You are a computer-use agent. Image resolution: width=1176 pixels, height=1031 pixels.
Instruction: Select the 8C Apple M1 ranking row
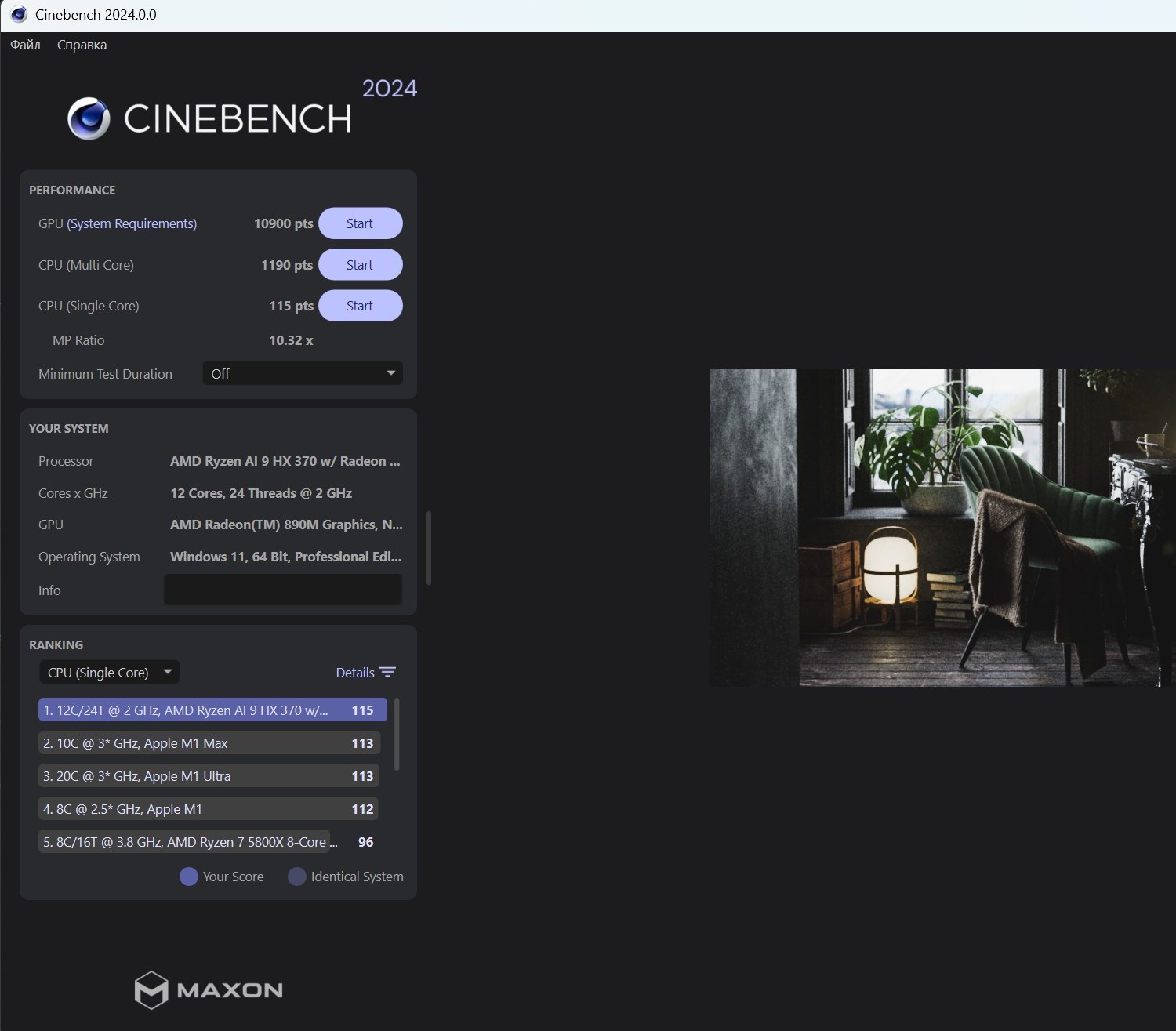209,809
